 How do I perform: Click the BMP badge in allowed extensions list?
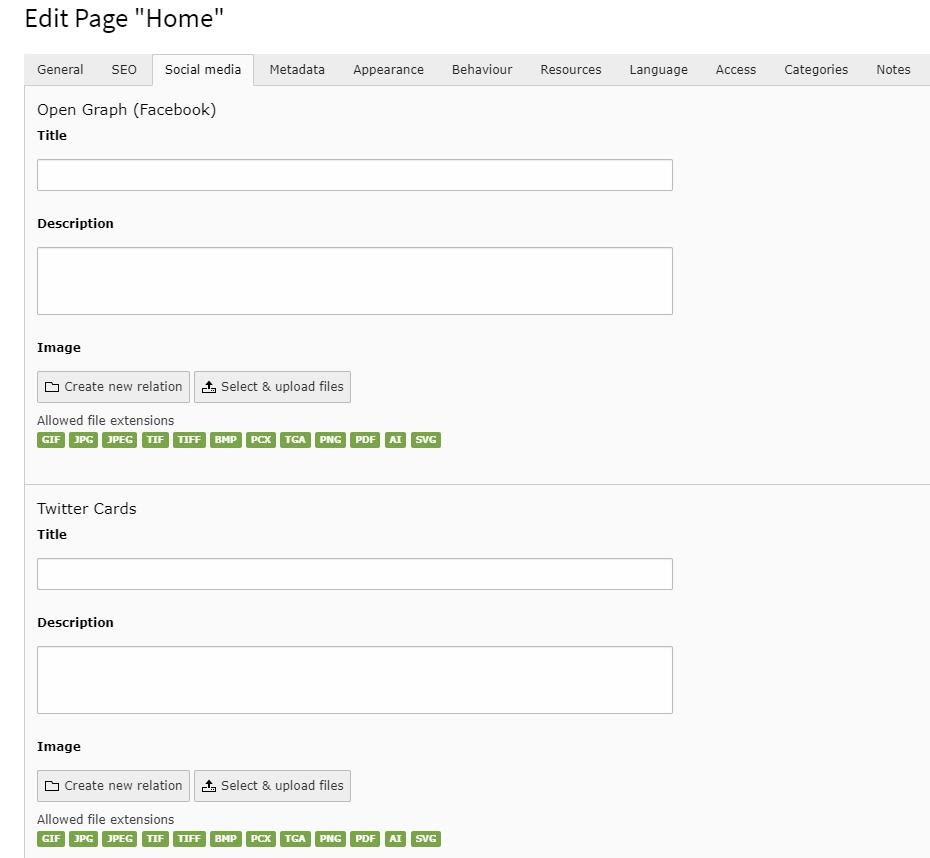(226, 439)
